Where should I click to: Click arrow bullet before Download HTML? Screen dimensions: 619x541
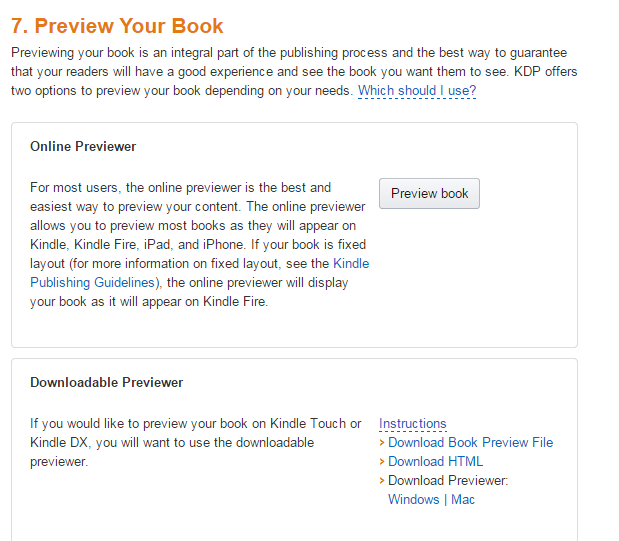click(382, 462)
